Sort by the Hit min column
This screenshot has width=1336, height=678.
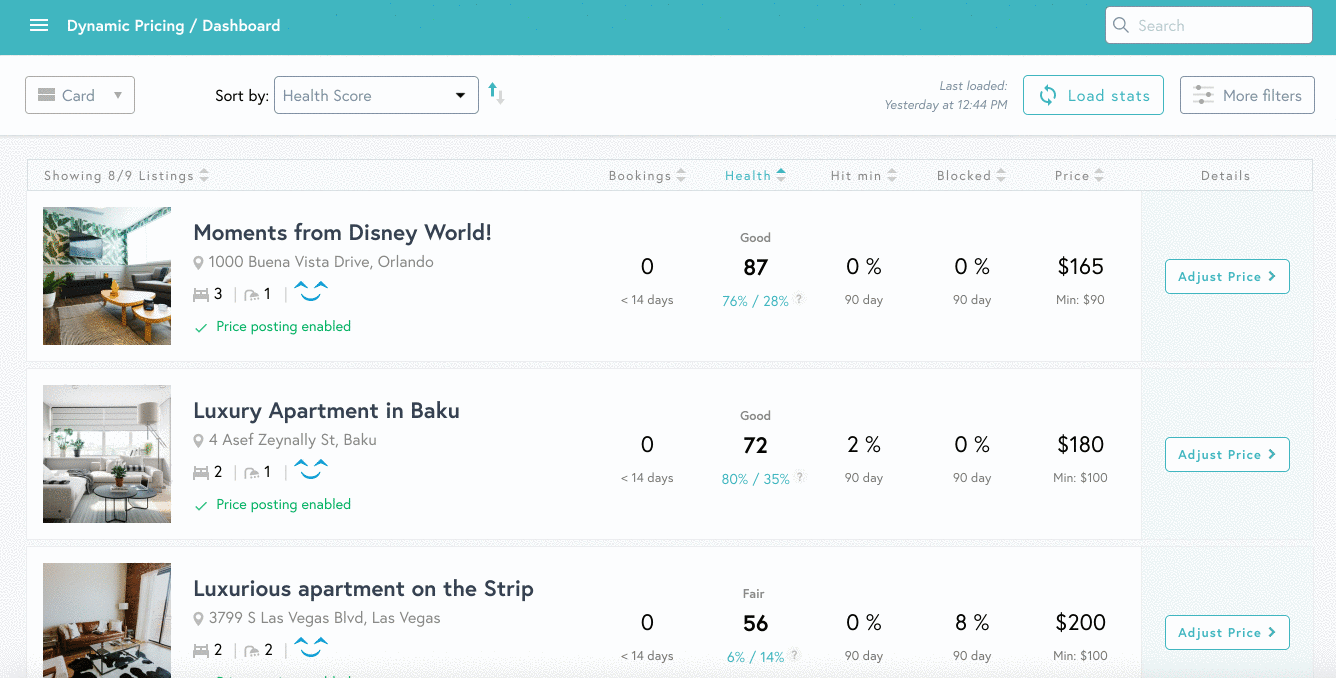[863, 175]
